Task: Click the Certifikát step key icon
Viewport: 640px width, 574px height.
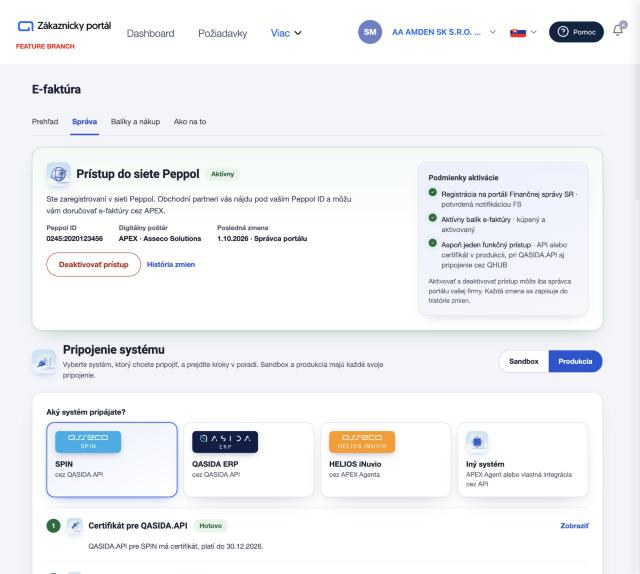Action: pos(75,525)
